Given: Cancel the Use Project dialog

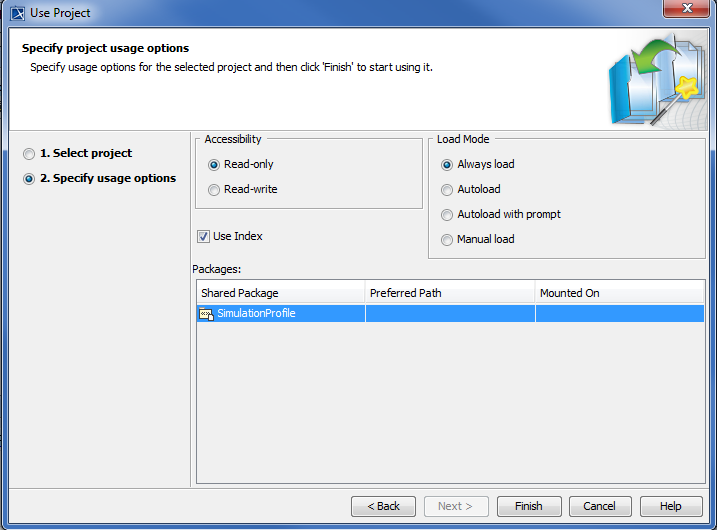Looking at the screenshot, I should click(599, 506).
